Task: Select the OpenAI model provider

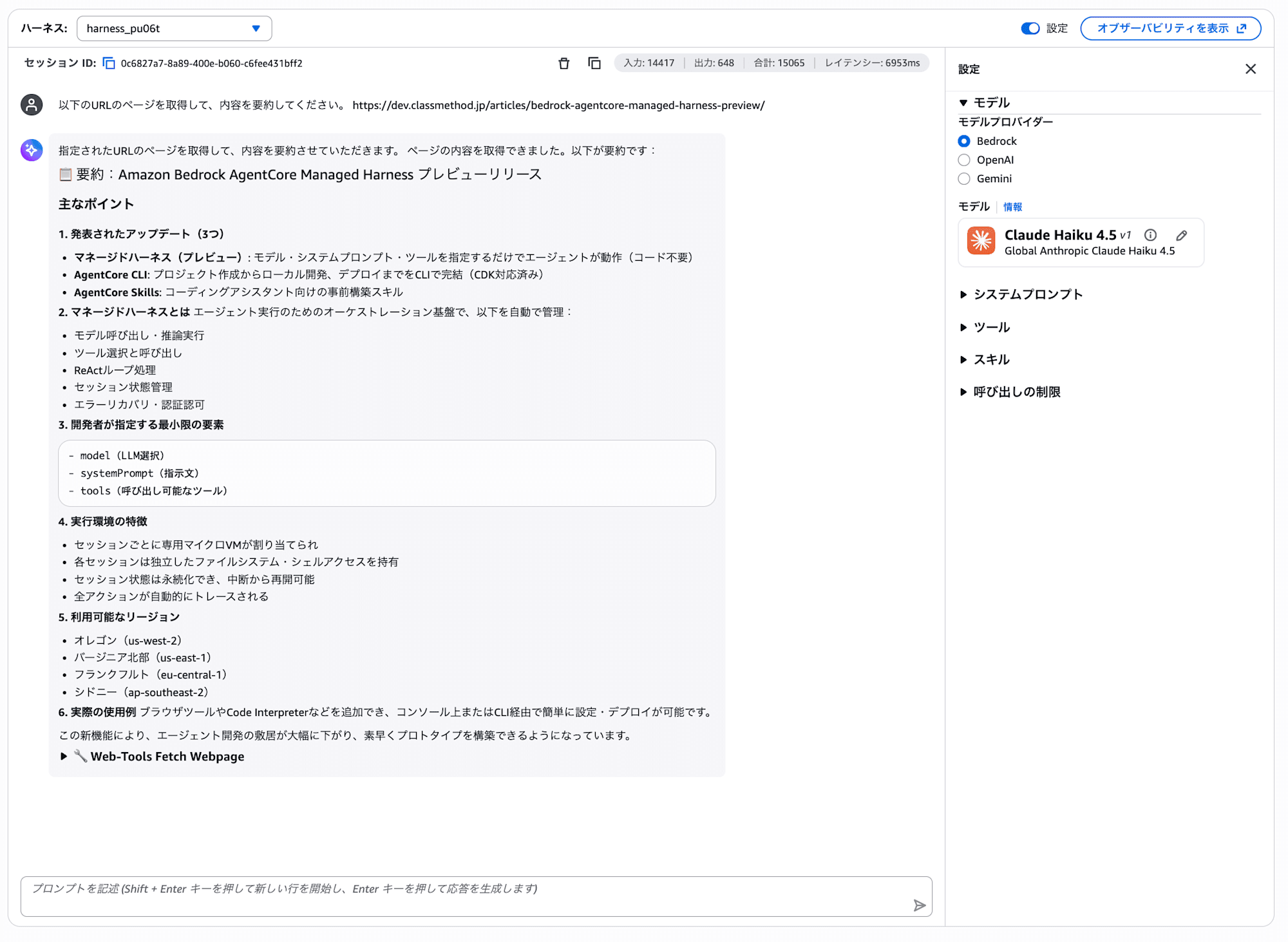Action: click(x=964, y=160)
